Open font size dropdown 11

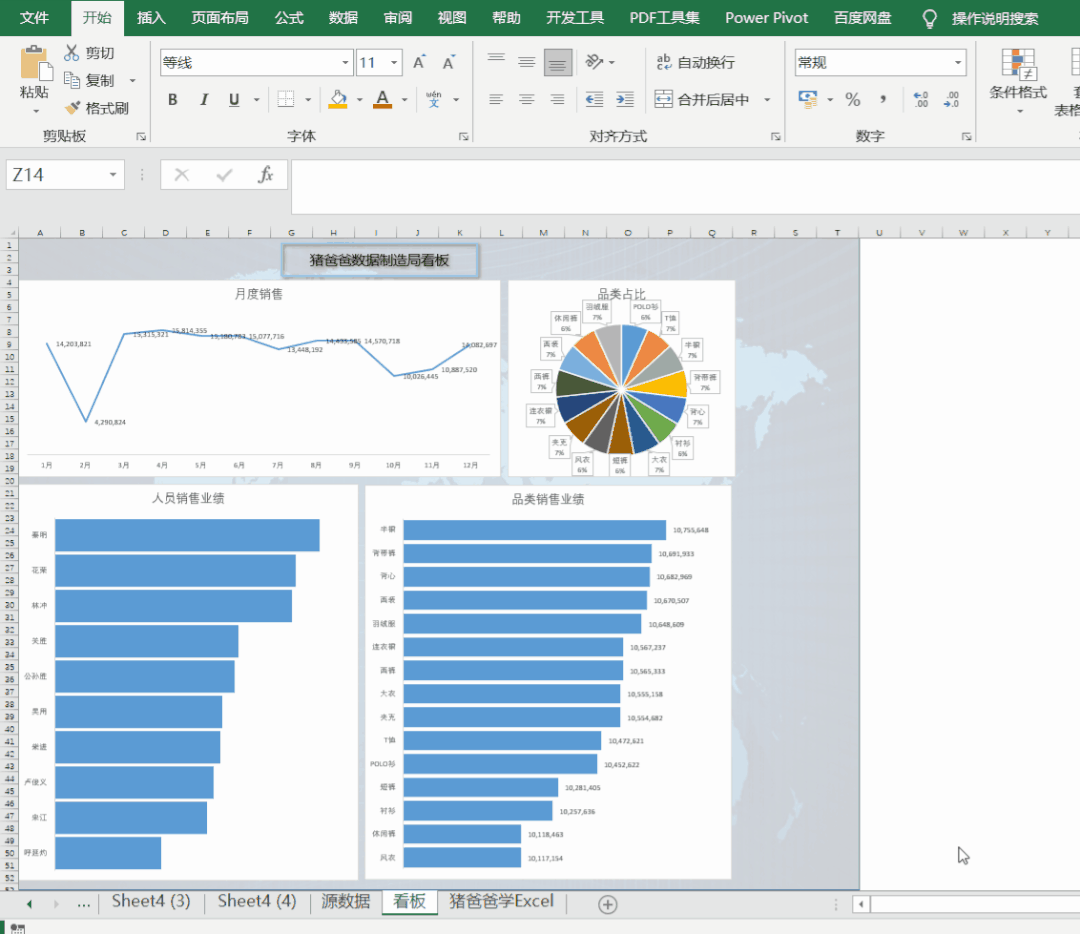pyautogui.click(x=394, y=63)
